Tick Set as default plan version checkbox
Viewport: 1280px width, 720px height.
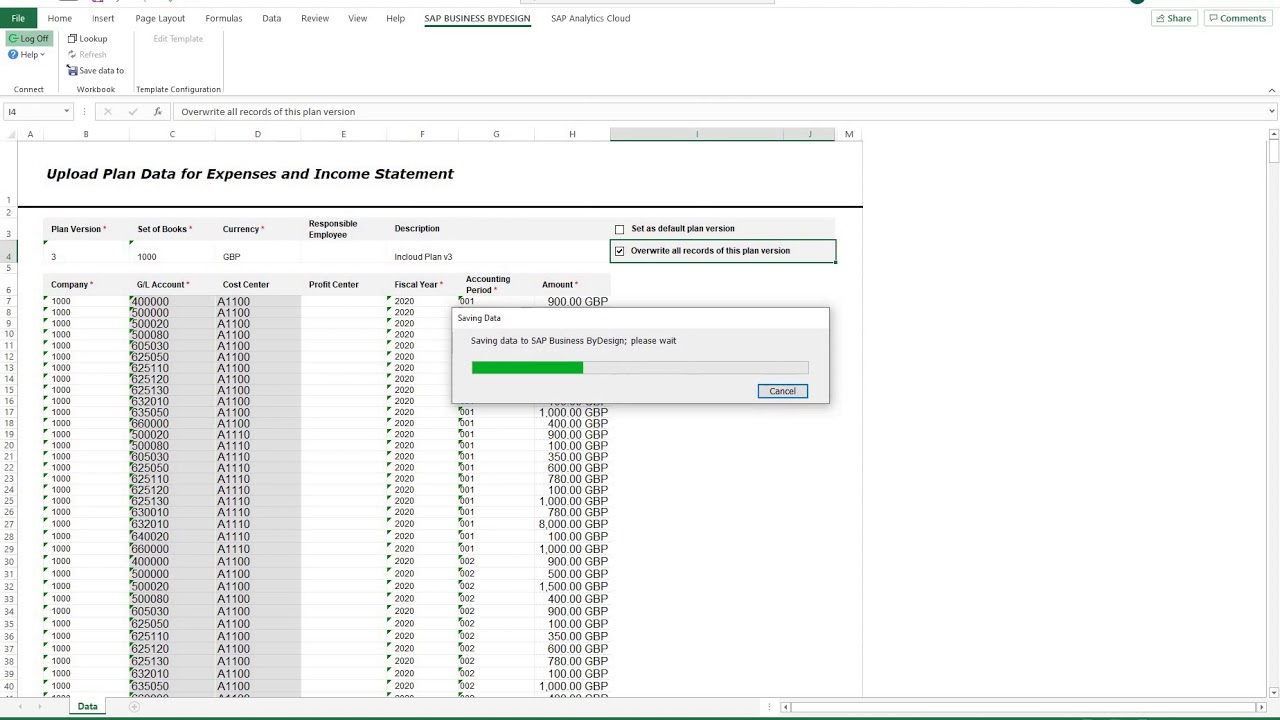(620, 229)
